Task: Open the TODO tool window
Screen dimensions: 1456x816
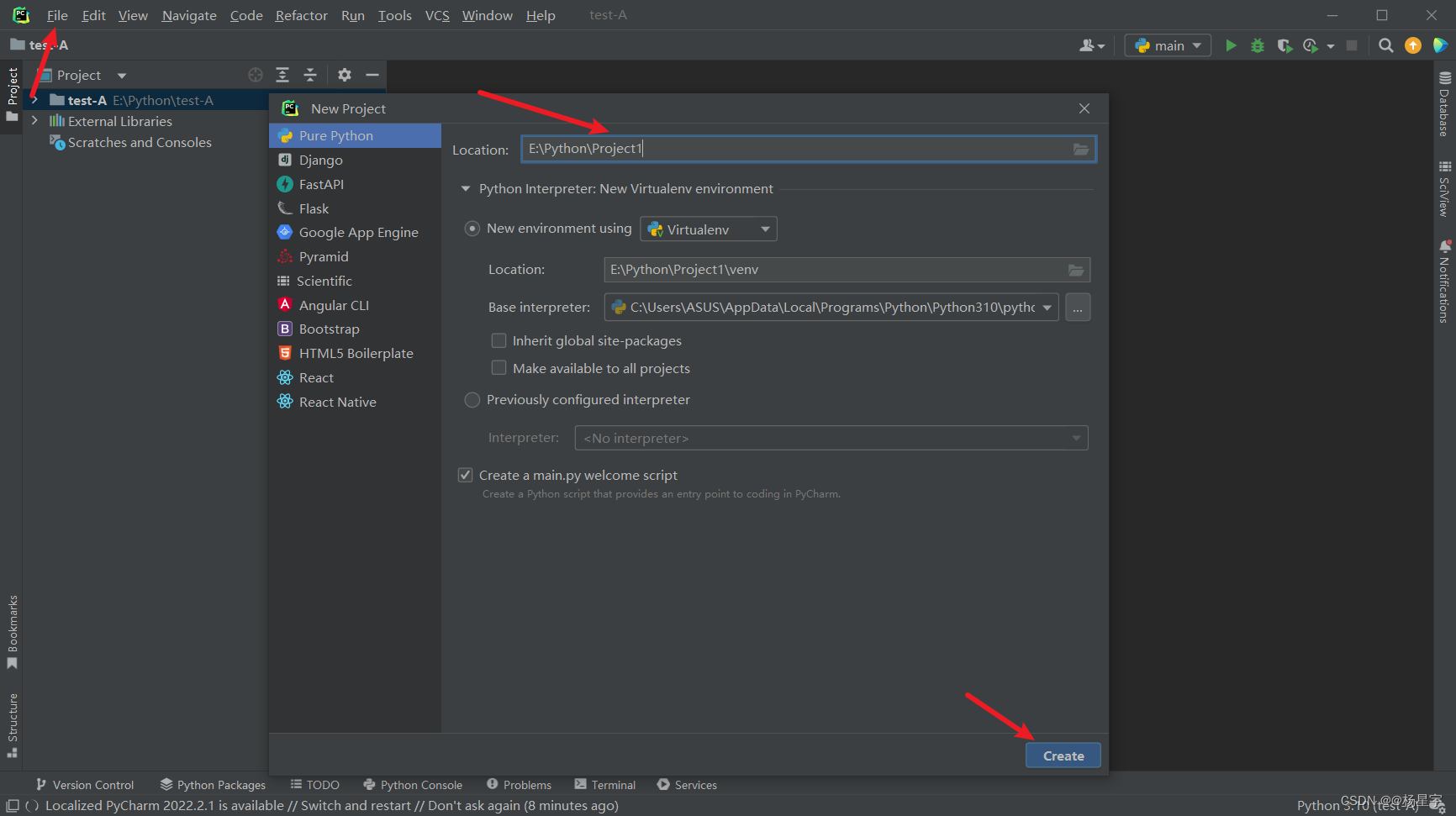Action: (x=314, y=785)
